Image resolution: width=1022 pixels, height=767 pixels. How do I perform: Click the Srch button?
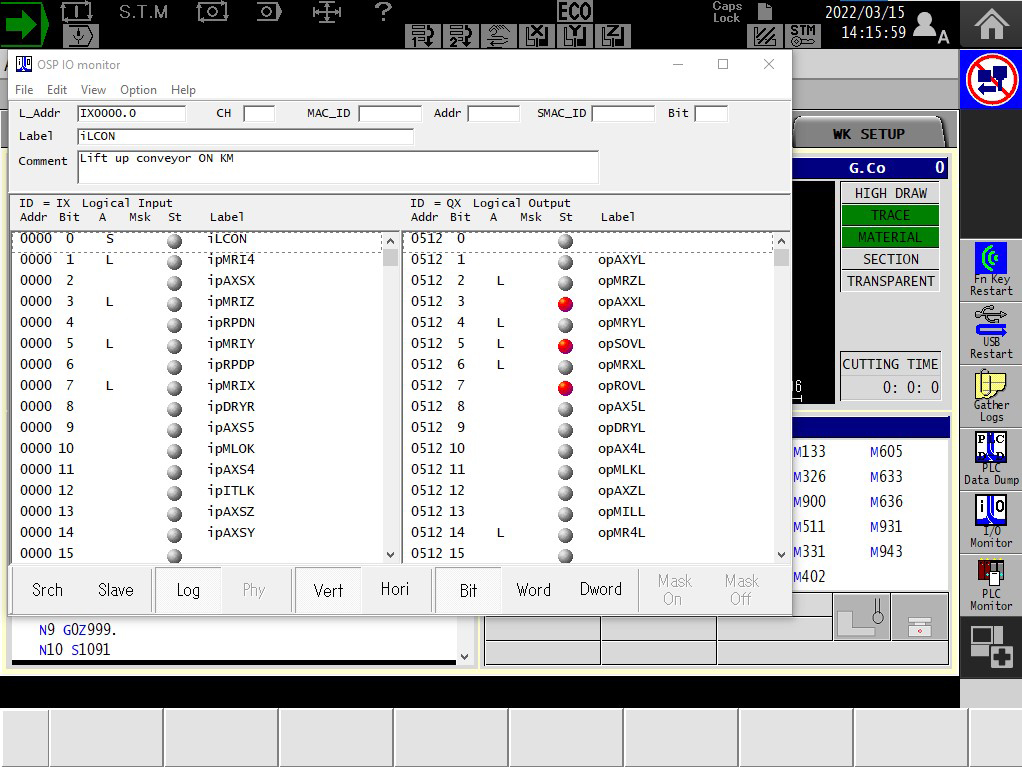pyautogui.click(x=47, y=590)
